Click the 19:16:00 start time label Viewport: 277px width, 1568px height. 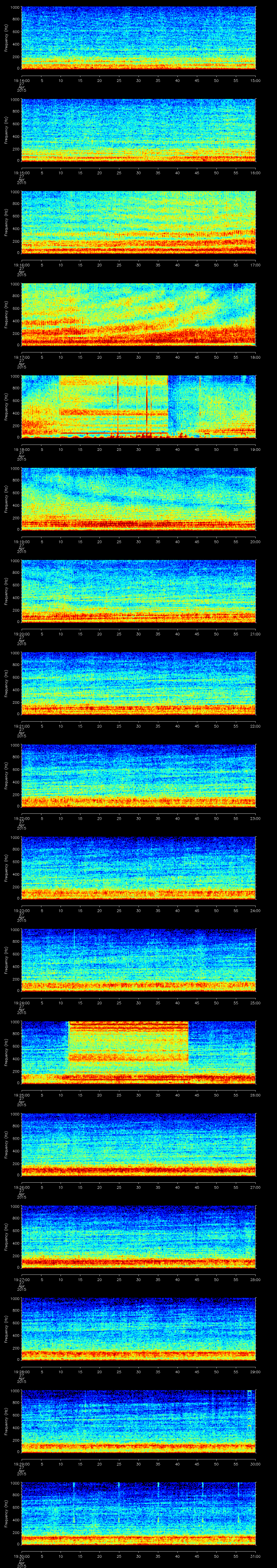point(21,265)
